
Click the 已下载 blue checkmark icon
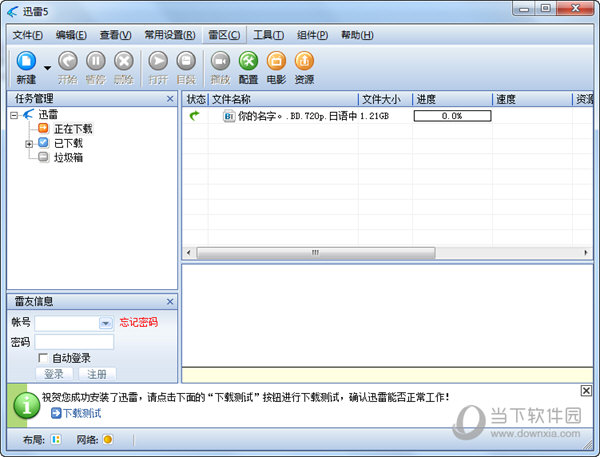click(44, 142)
